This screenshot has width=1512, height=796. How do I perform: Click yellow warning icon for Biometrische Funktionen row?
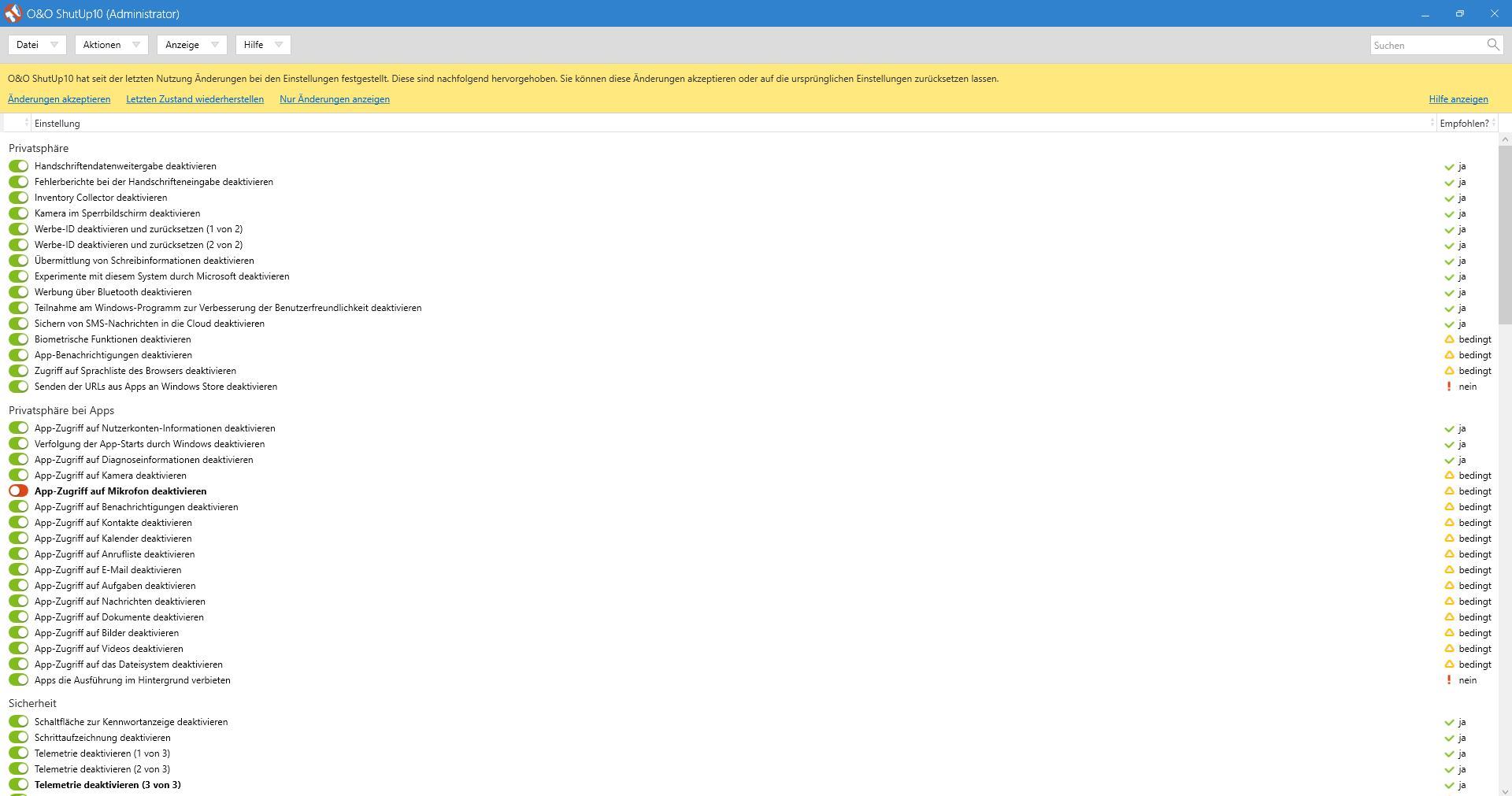[1449, 339]
